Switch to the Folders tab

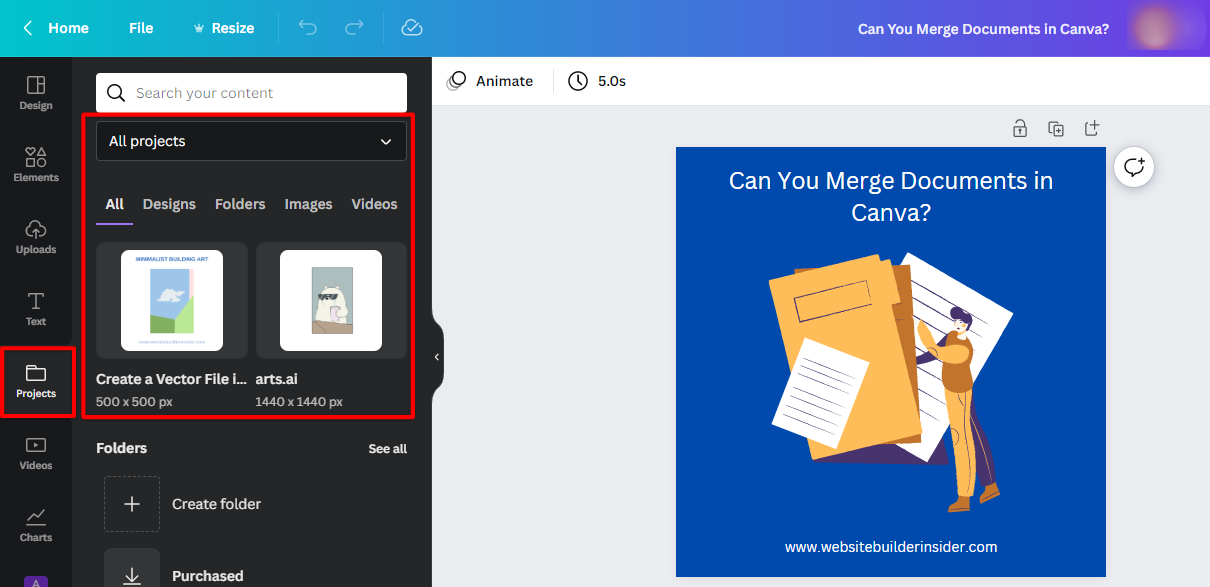[240, 204]
